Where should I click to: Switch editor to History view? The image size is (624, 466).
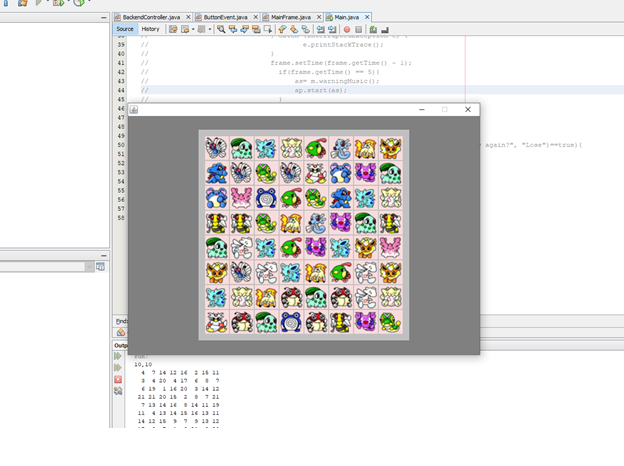150,30
